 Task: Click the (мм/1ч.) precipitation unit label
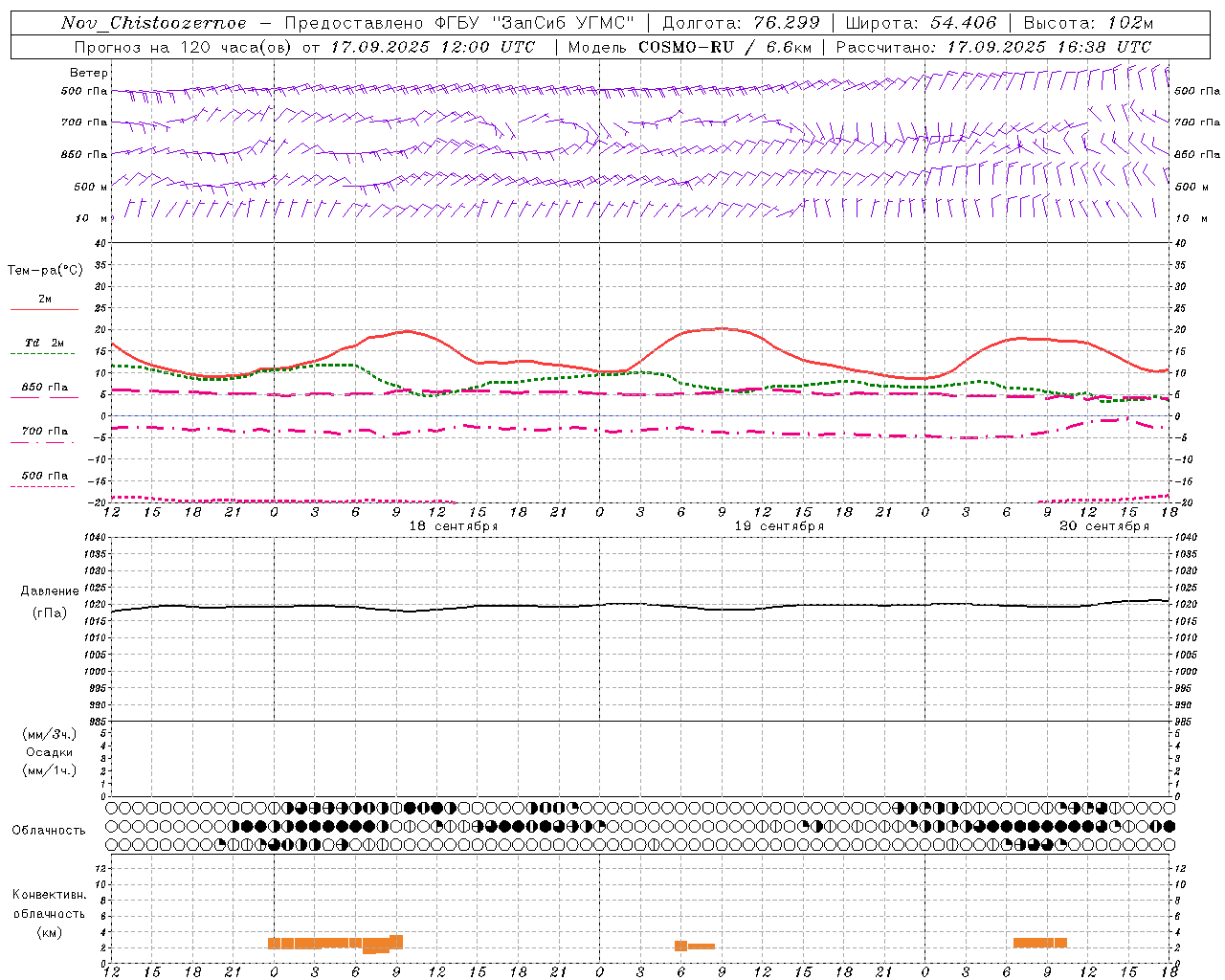tap(50, 770)
